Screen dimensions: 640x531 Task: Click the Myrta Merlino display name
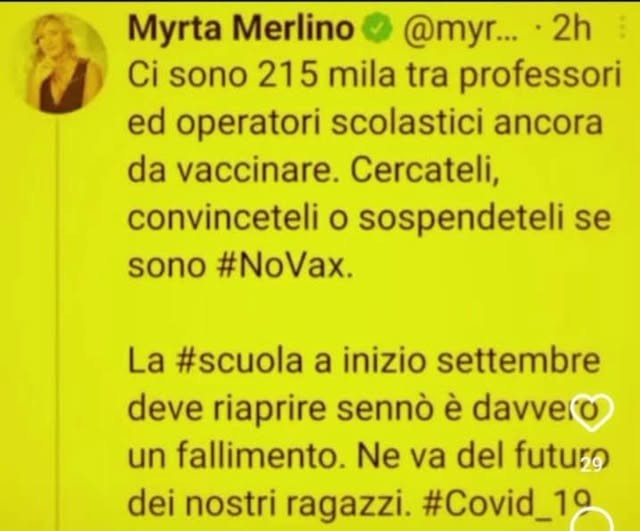click(243, 29)
